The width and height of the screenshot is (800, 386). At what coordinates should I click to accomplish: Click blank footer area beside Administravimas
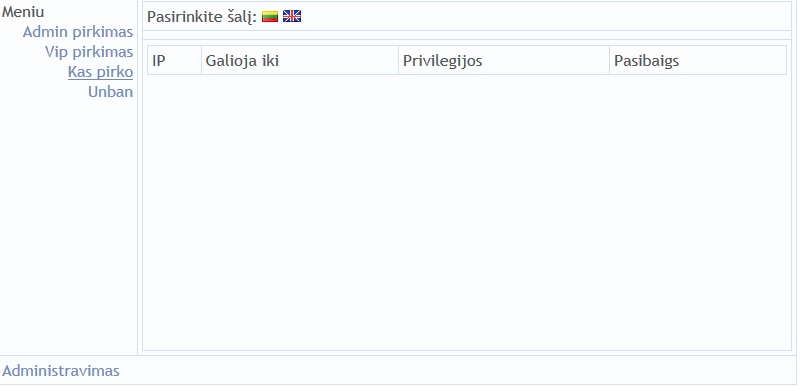coord(457,371)
